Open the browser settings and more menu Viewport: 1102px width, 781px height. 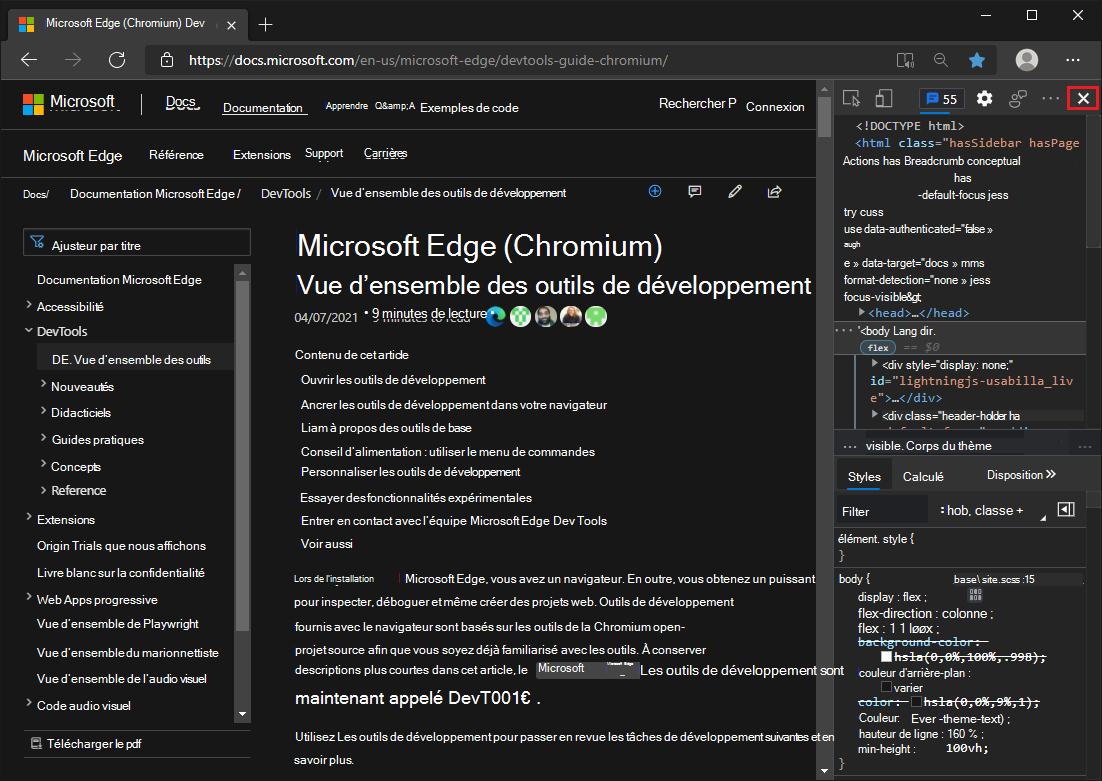(1072, 60)
